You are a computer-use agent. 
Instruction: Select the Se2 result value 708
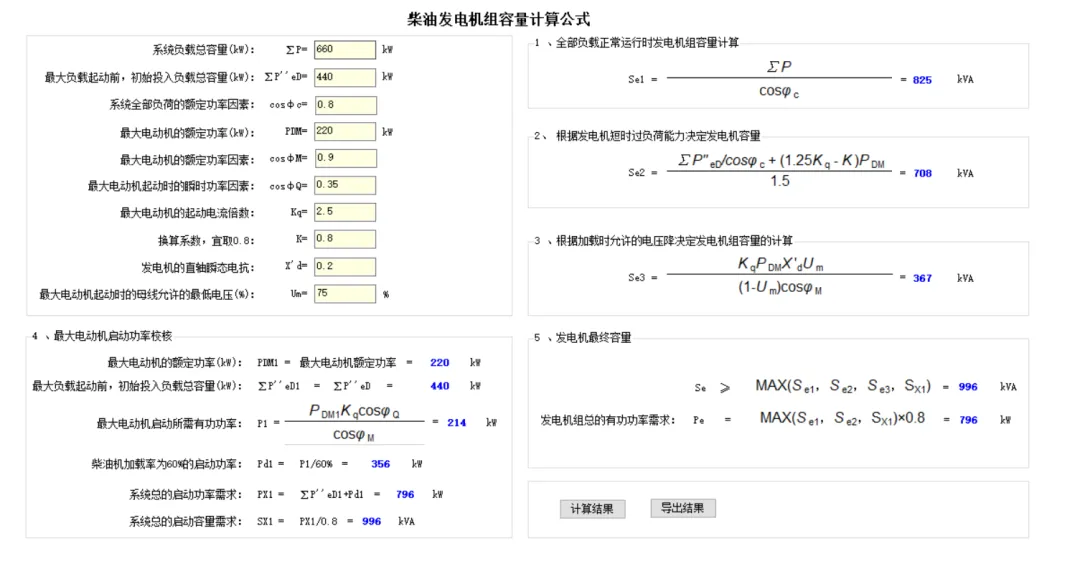(922, 174)
